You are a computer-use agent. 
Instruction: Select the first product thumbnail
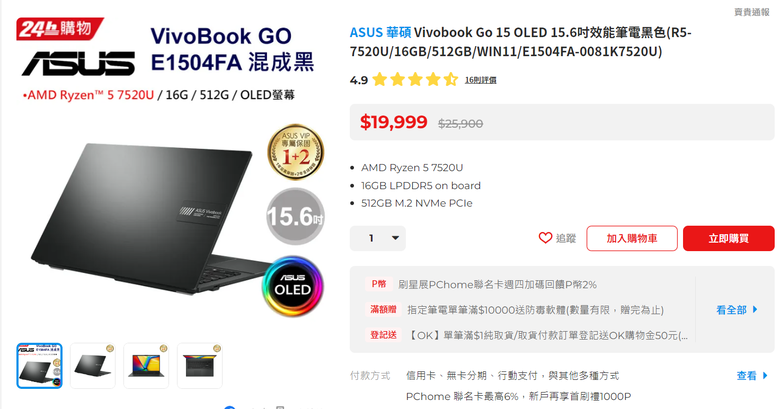pos(39,366)
